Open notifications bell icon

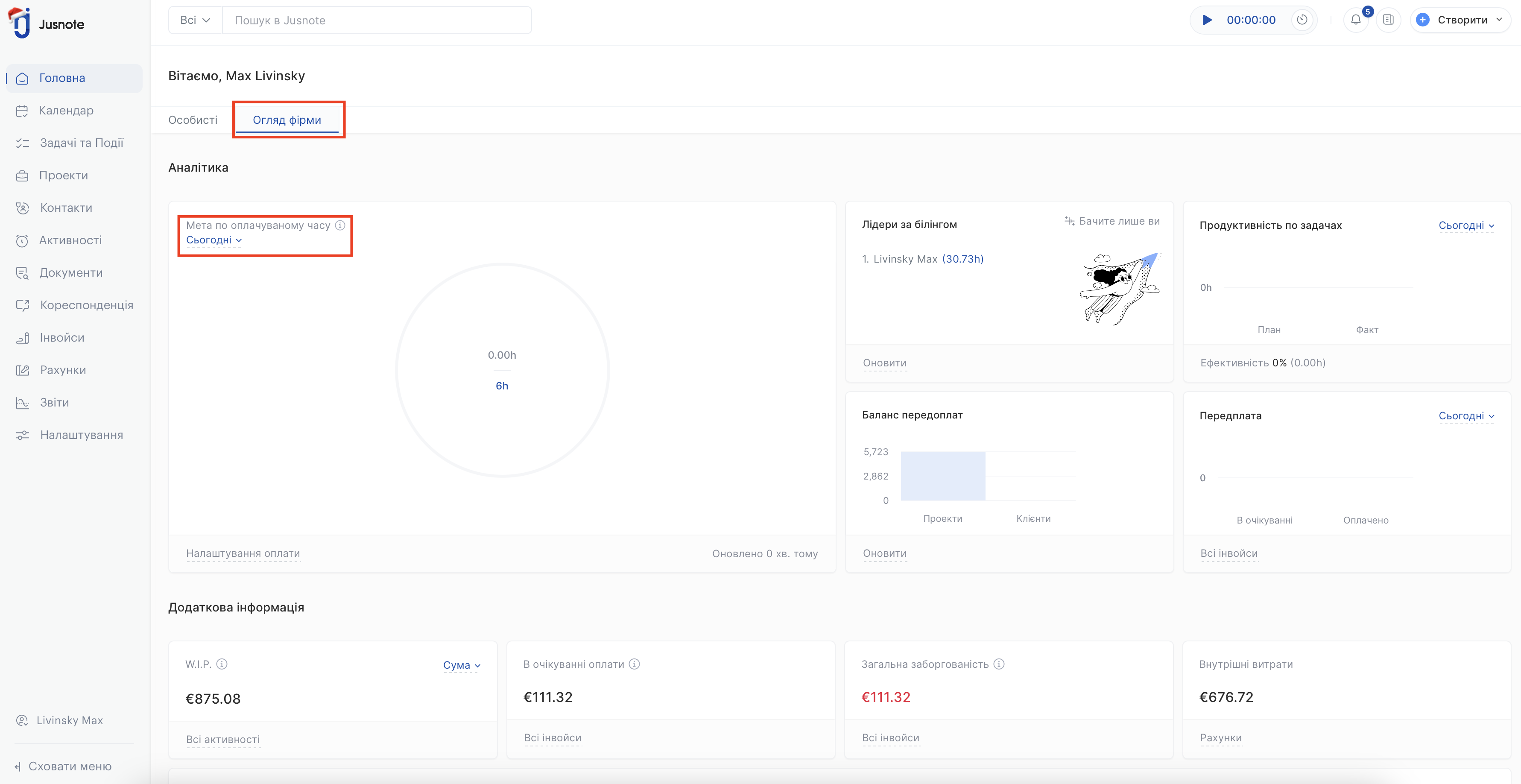(x=1356, y=20)
